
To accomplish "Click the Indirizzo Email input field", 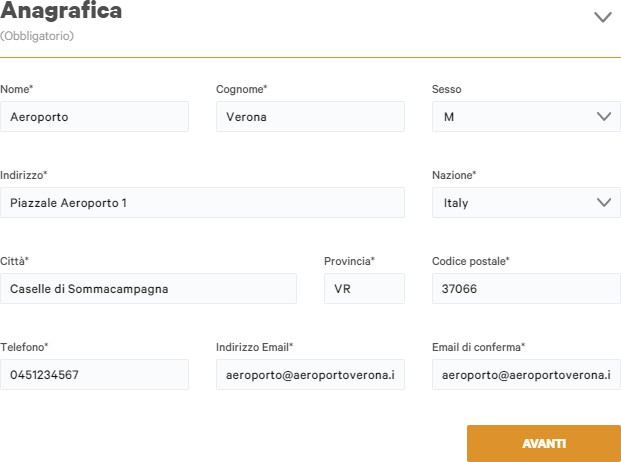I will click(x=310, y=375).
